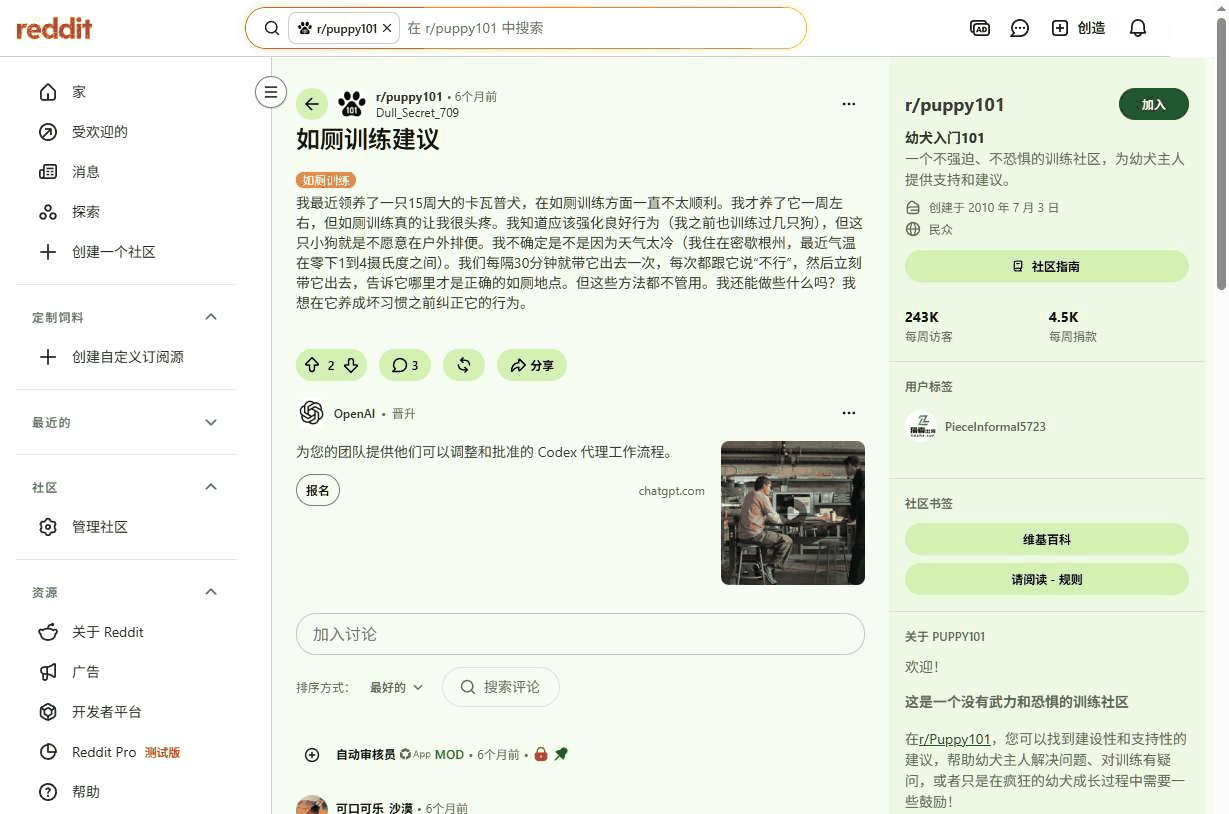Downvote the post

351,366
